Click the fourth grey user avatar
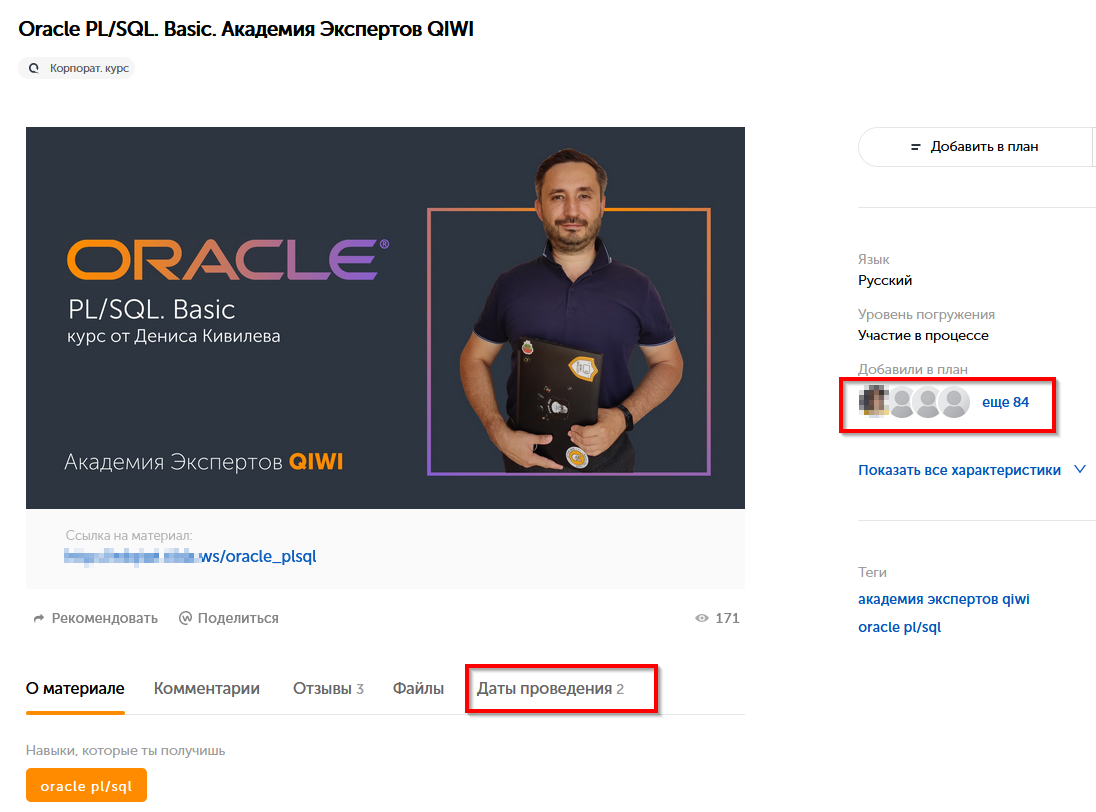The width and height of the screenshot is (1096, 812). (x=955, y=402)
